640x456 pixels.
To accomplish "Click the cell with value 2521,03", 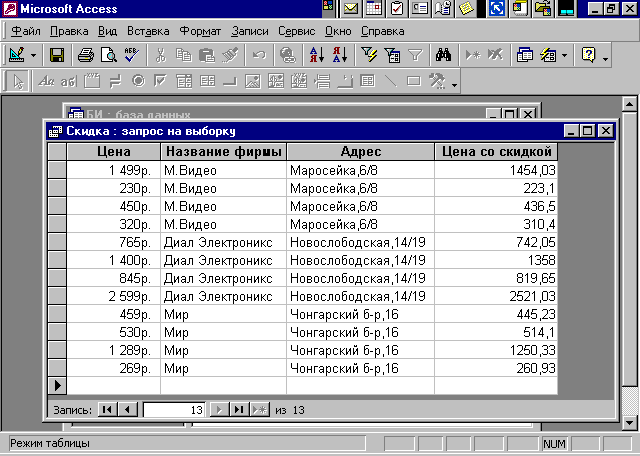I will (x=496, y=296).
